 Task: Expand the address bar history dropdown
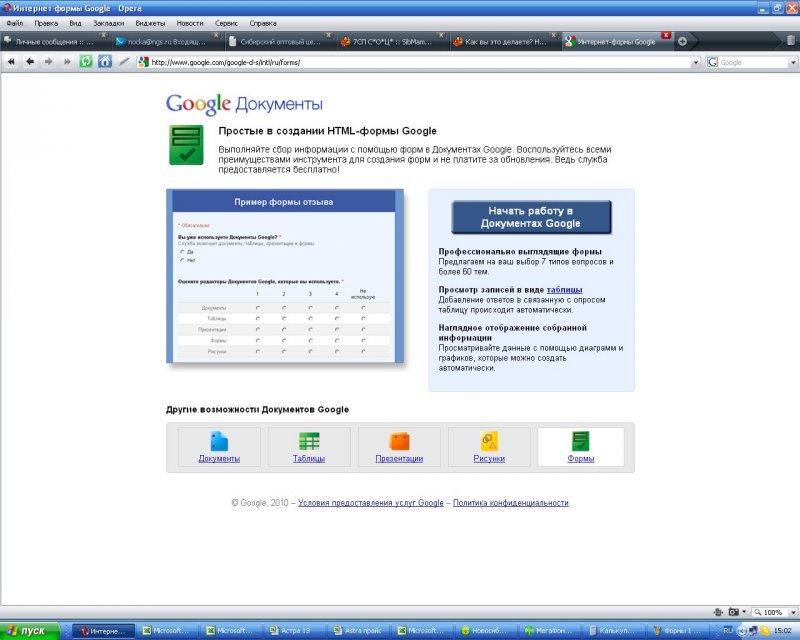coord(695,62)
